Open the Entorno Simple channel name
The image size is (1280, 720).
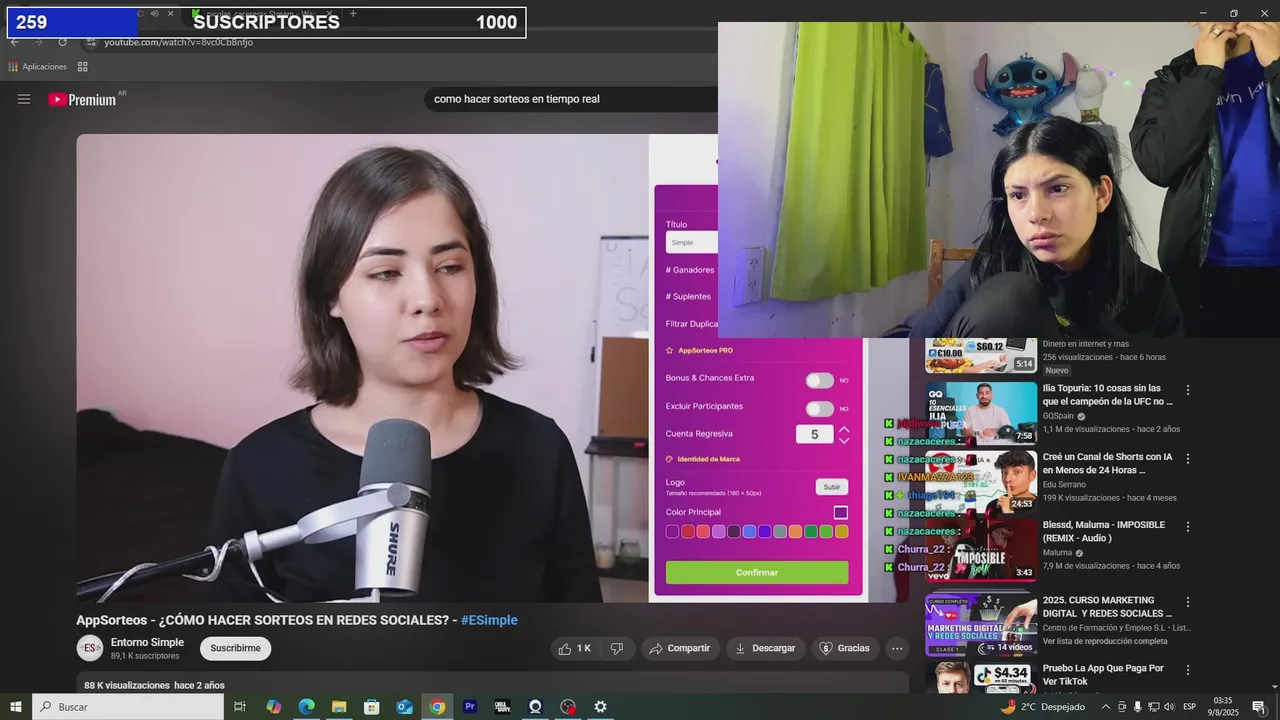(x=147, y=642)
